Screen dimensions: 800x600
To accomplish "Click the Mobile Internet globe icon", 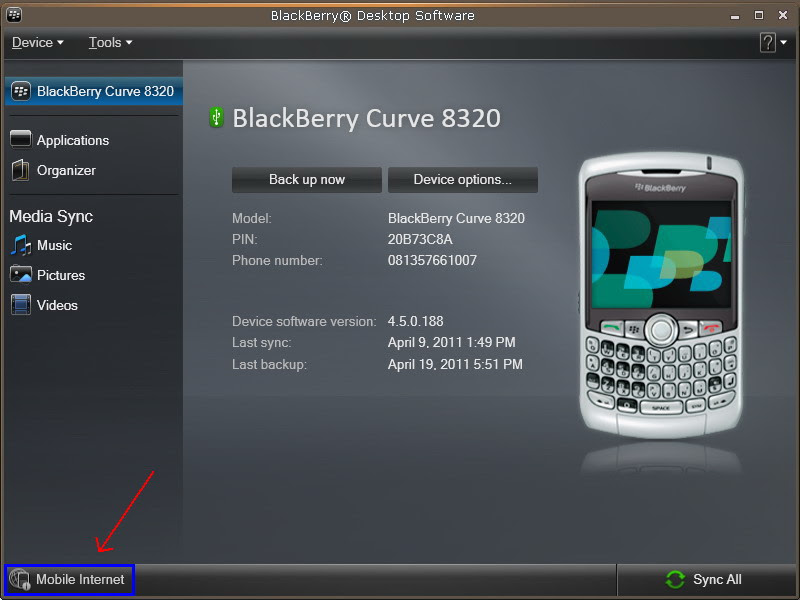I will click(20, 580).
